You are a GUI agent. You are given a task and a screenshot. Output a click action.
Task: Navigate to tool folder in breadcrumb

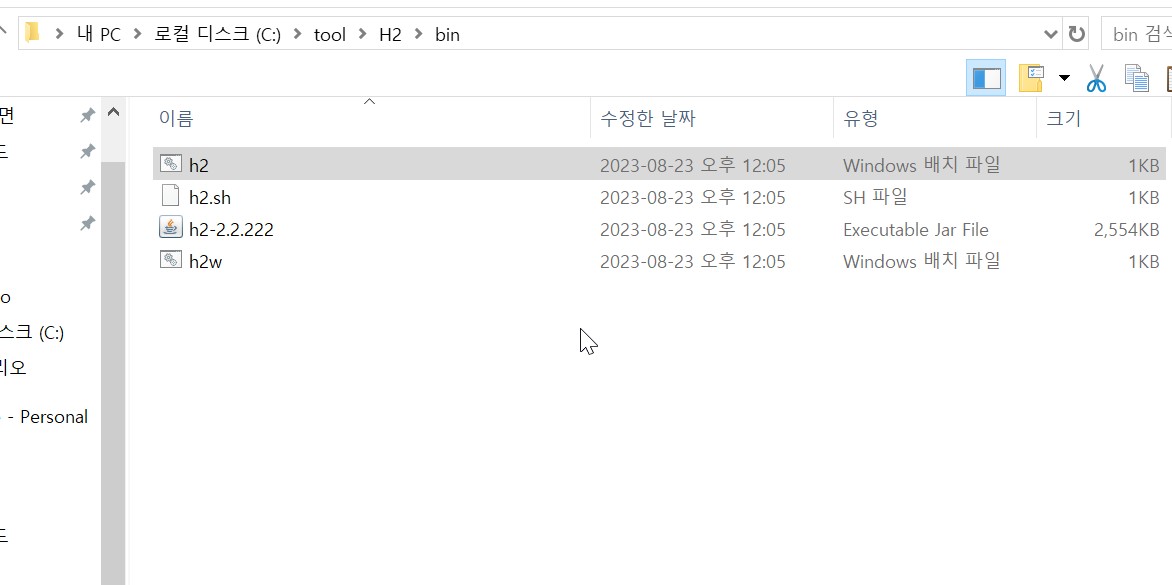pyautogui.click(x=330, y=34)
